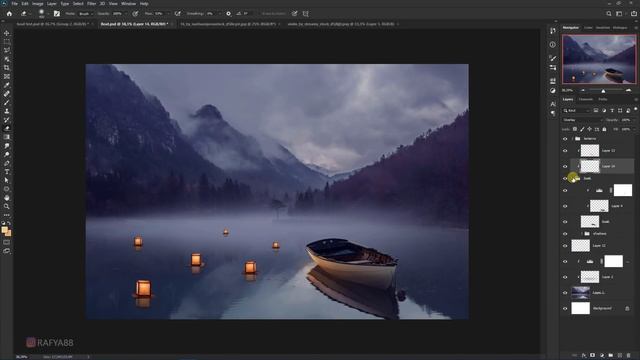Image resolution: width=640 pixels, height=360 pixels.
Task: Switch to the Swatches tab
Action: [603, 28]
